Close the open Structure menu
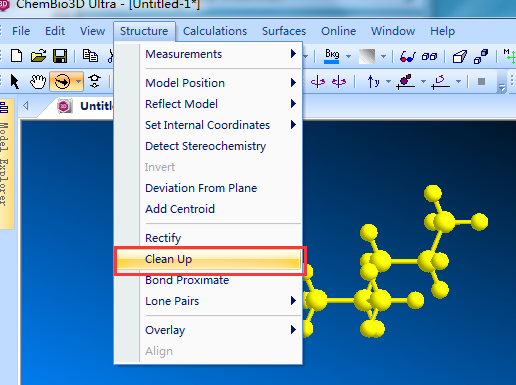Viewport: 516px width, 385px height. pos(144,31)
